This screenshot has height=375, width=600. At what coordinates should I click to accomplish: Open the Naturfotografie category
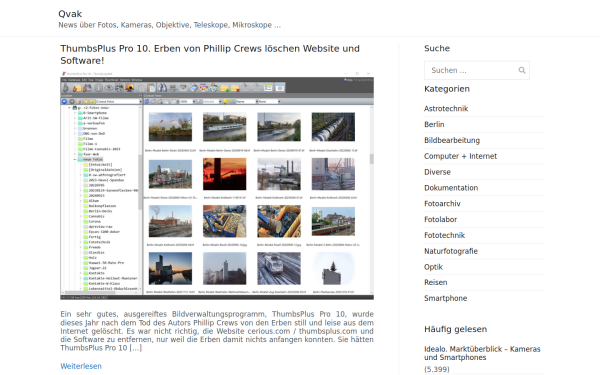[x=451, y=251]
